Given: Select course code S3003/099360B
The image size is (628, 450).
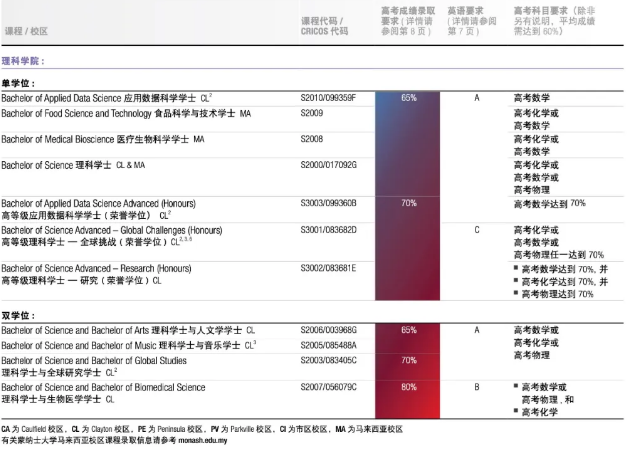Looking at the screenshot, I should coord(328,203).
